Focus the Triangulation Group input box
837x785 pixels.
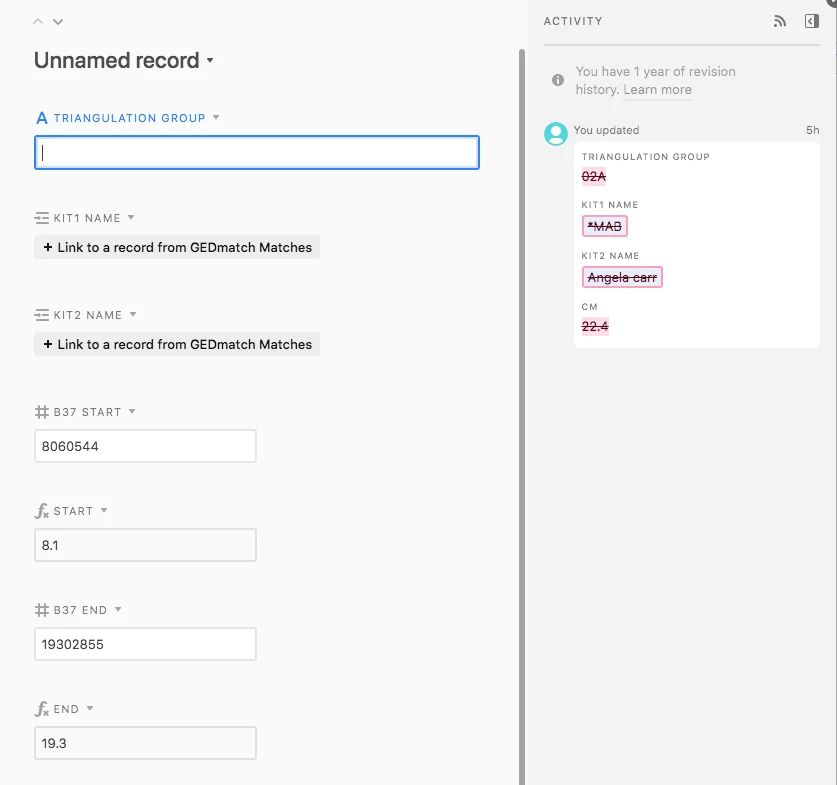(257, 153)
